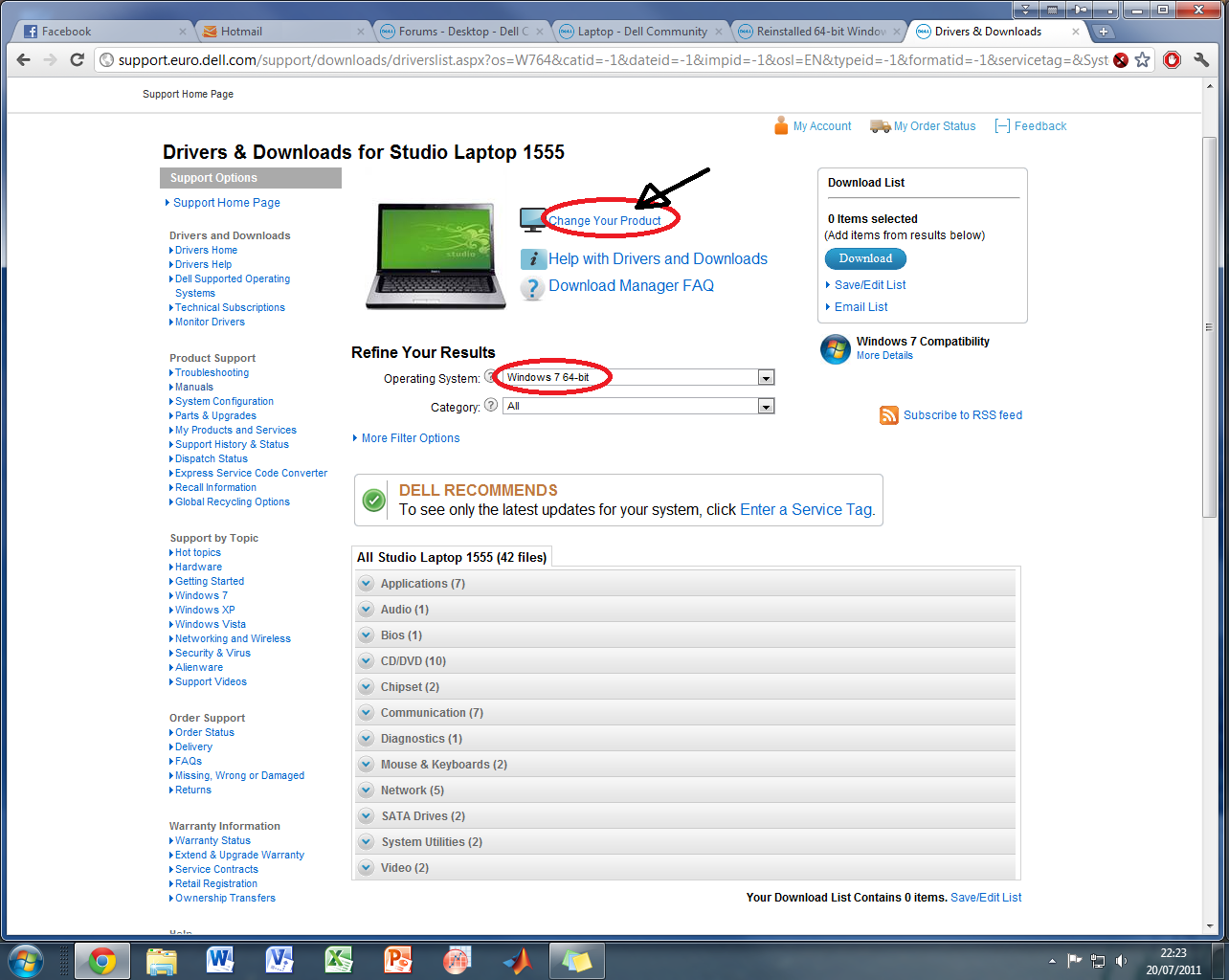Expand the Audio (1) section
Viewport: 1229px width, 980px height.
[684, 610]
